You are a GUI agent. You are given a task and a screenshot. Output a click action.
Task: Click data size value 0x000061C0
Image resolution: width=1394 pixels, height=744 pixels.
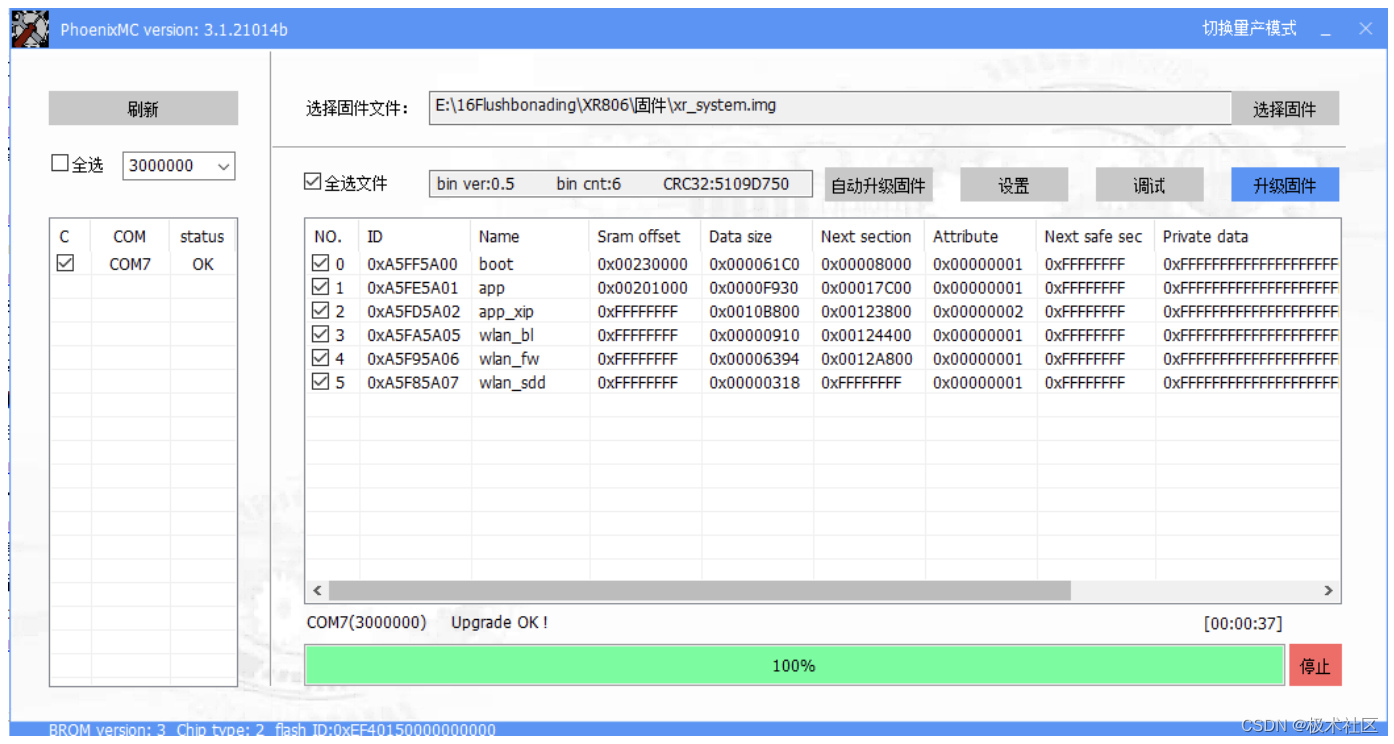(754, 264)
